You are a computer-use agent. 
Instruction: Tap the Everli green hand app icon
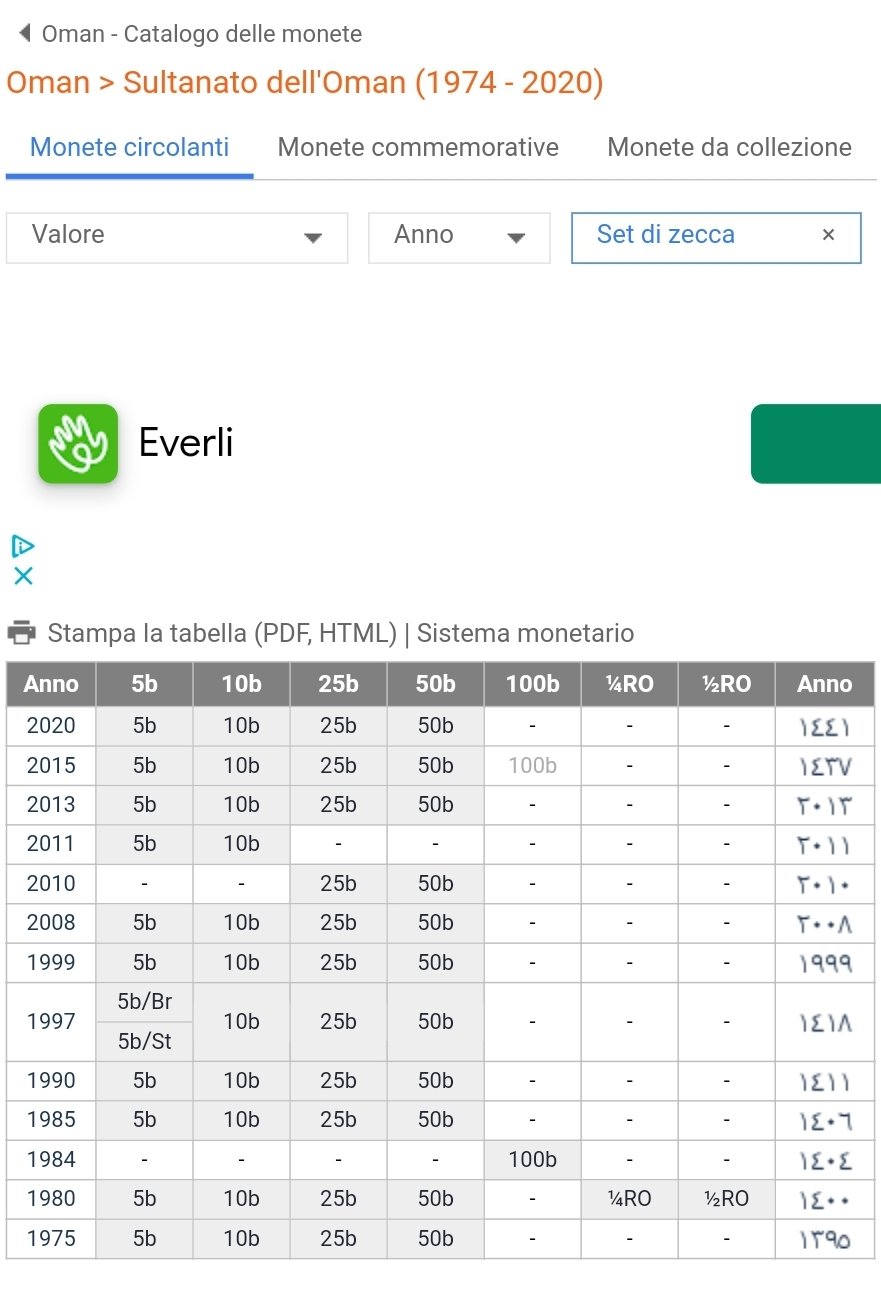[x=78, y=443]
